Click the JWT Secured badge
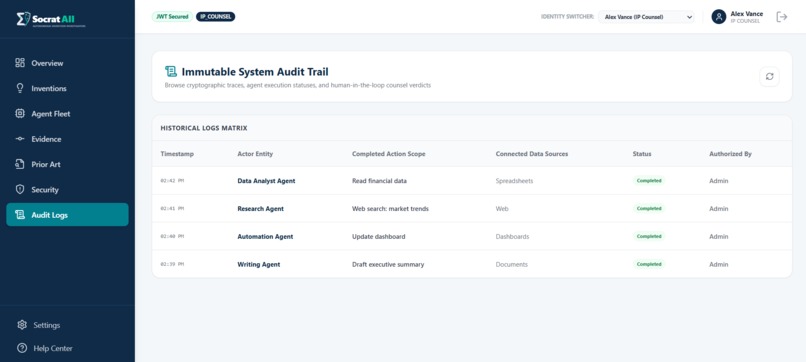806x362 pixels. (x=172, y=16)
